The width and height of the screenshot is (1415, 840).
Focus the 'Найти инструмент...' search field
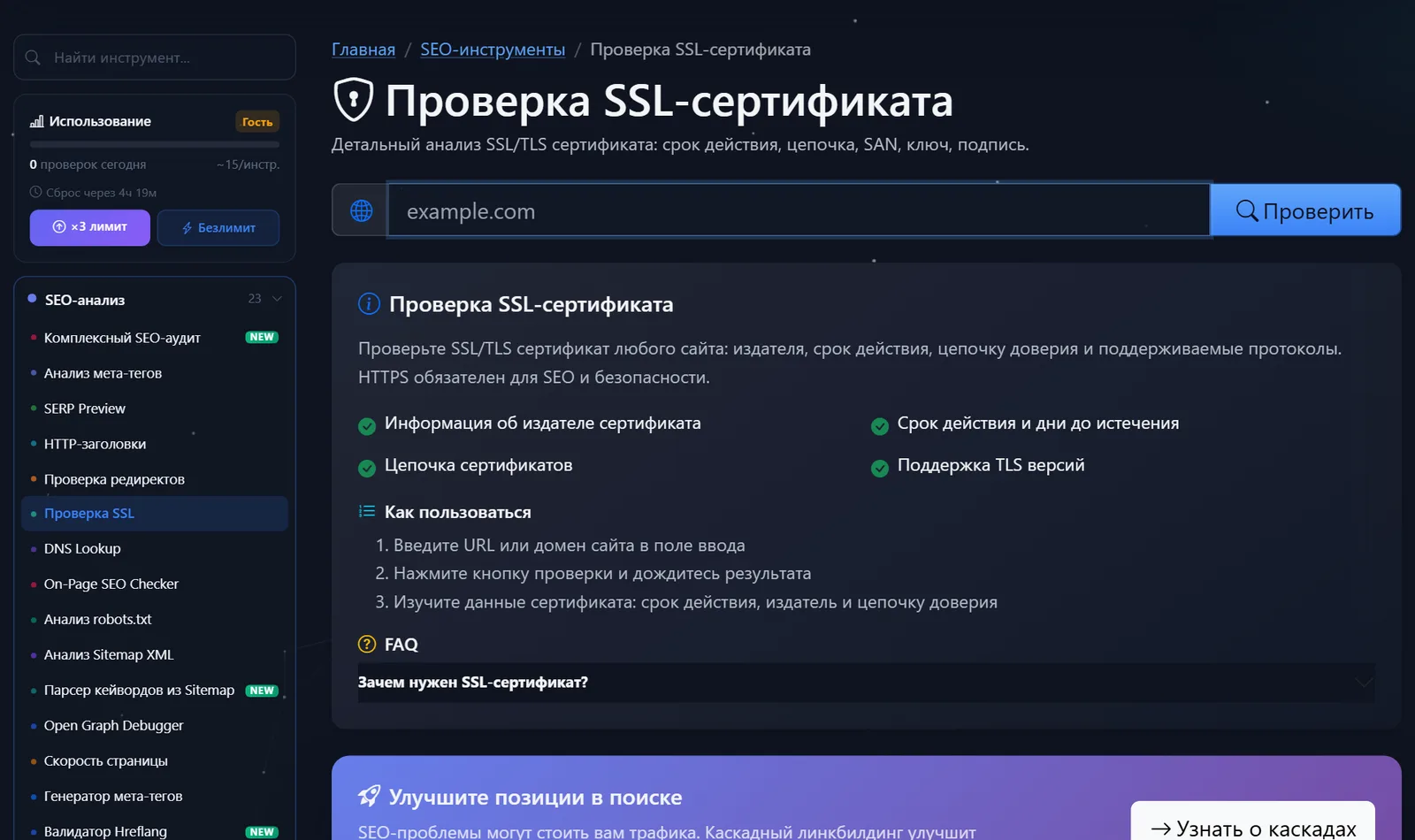(155, 57)
